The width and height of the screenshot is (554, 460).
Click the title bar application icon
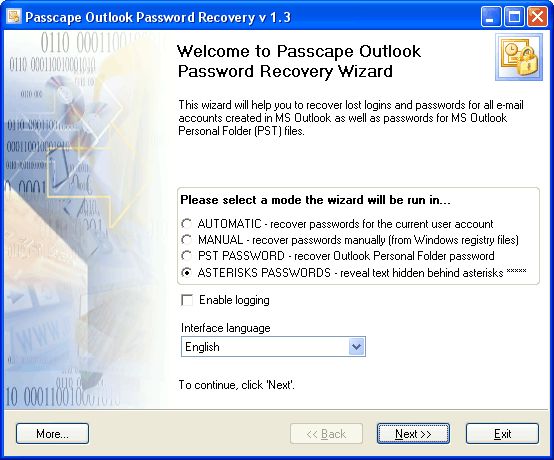coord(14,16)
